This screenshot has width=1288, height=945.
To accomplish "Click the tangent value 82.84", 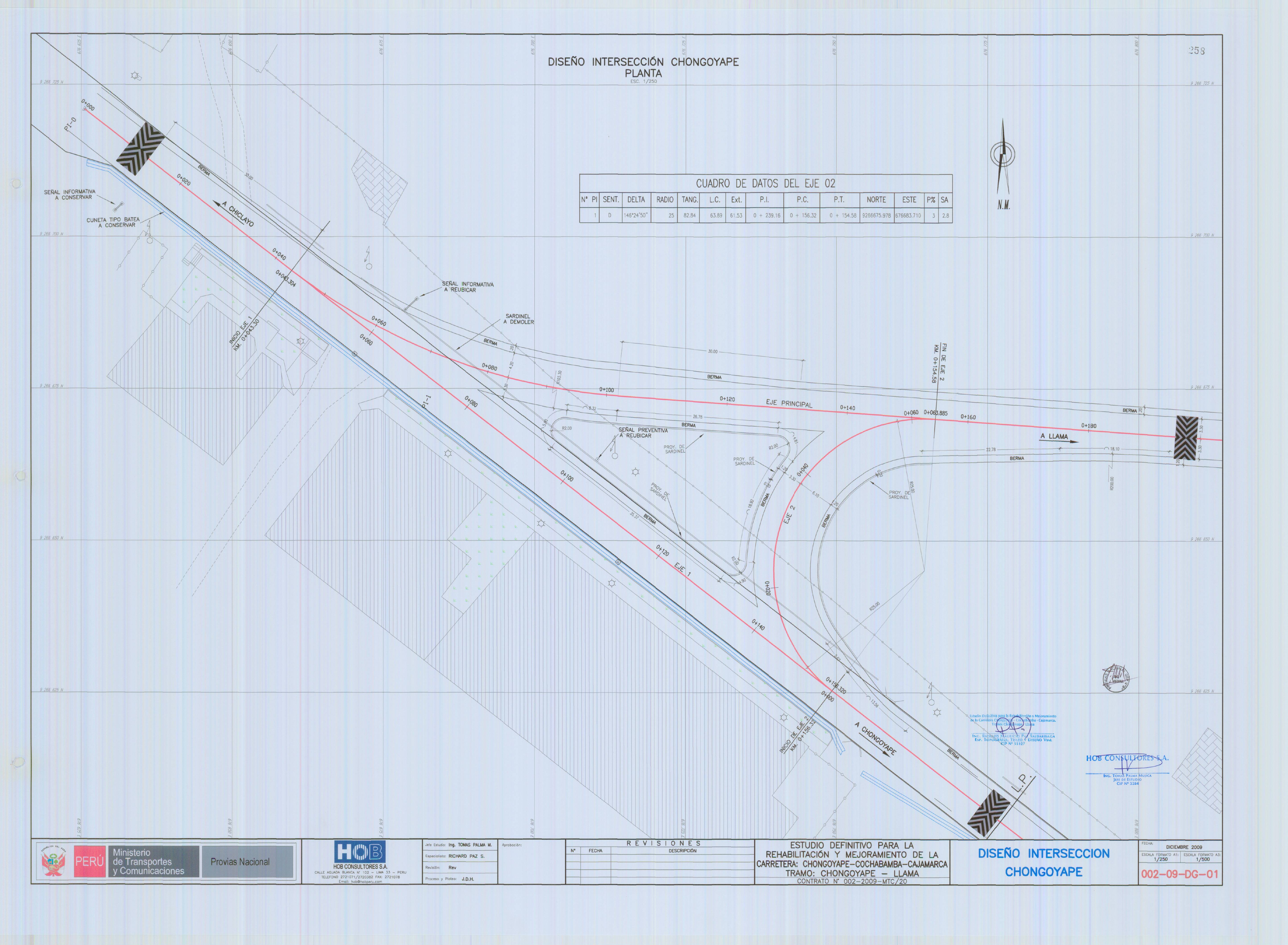I will pyautogui.click(x=690, y=216).
